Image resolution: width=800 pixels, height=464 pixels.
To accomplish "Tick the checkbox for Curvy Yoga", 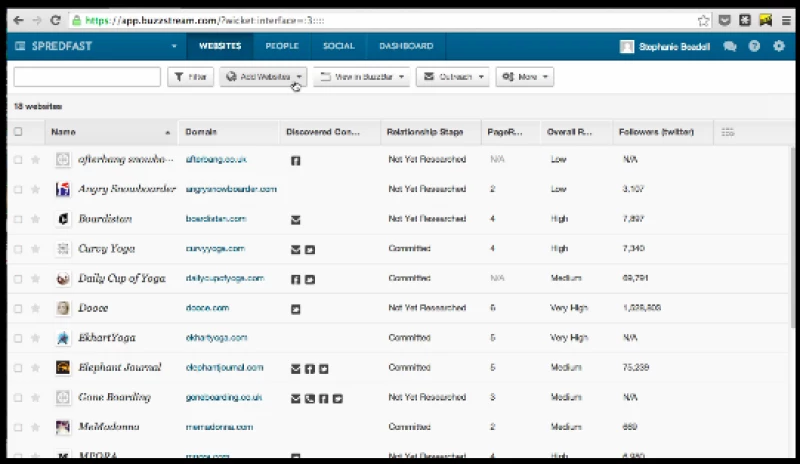I will point(18,249).
